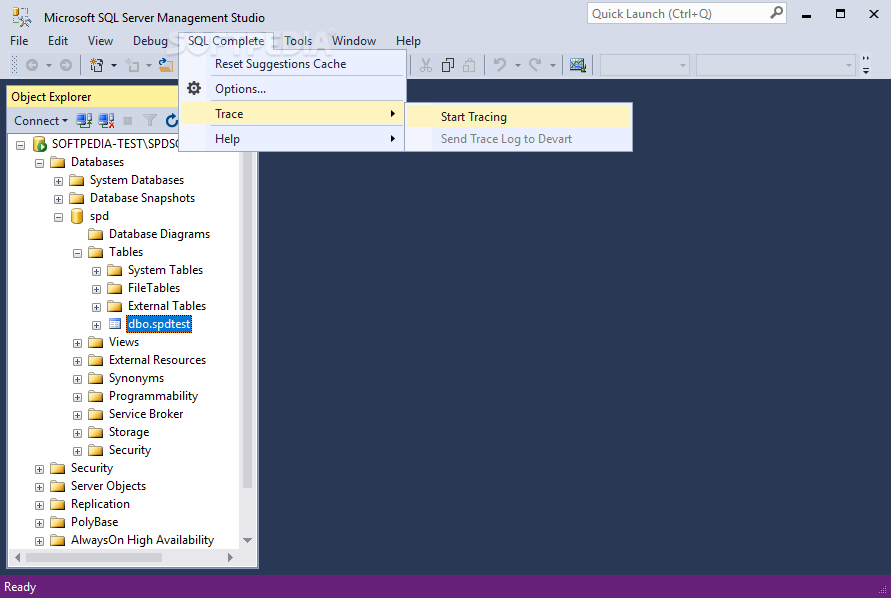Click the Object Explorer horizontal scrollbar

coord(93,557)
